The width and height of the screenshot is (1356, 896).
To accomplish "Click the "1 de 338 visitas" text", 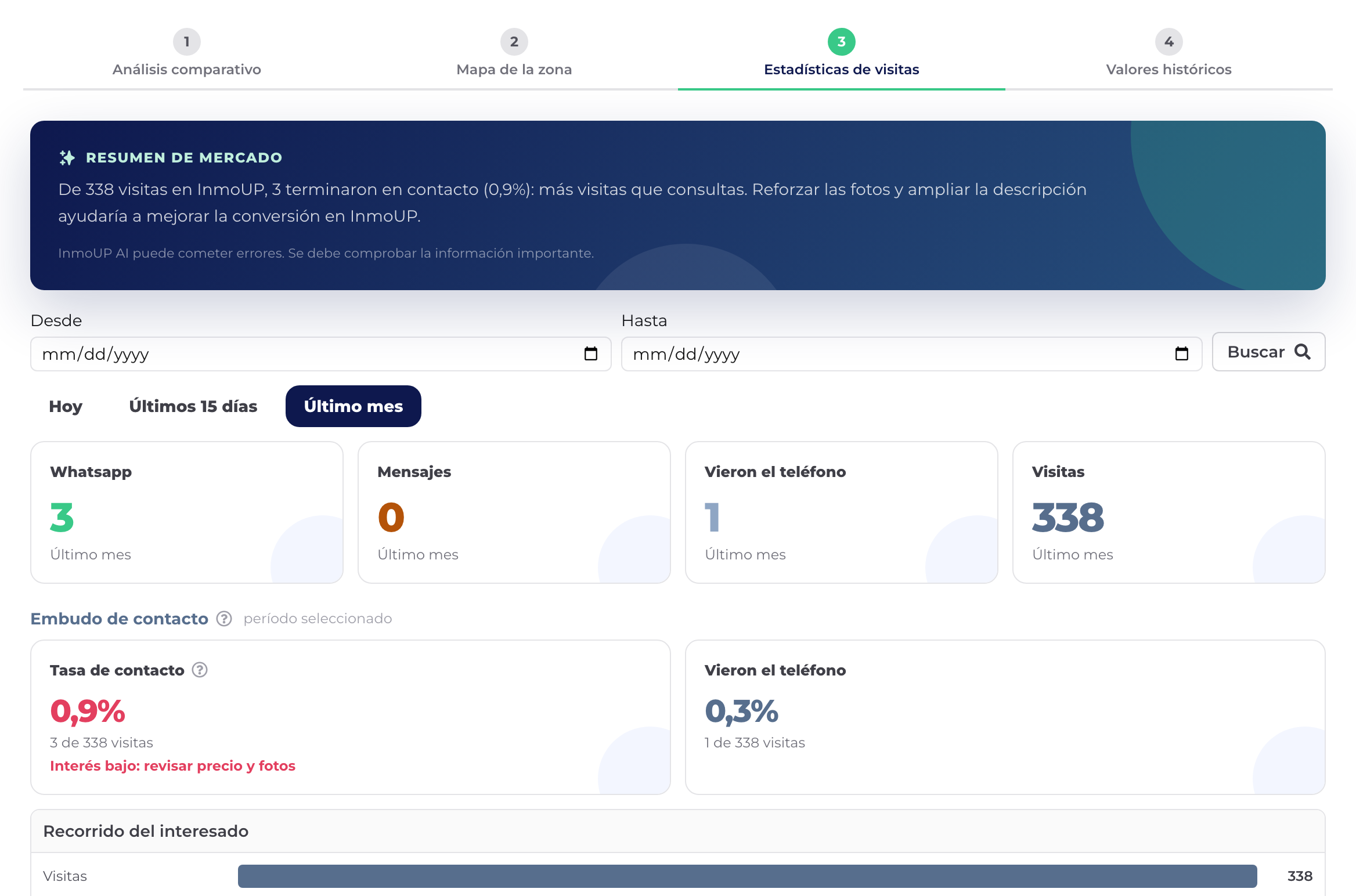I will tap(755, 743).
